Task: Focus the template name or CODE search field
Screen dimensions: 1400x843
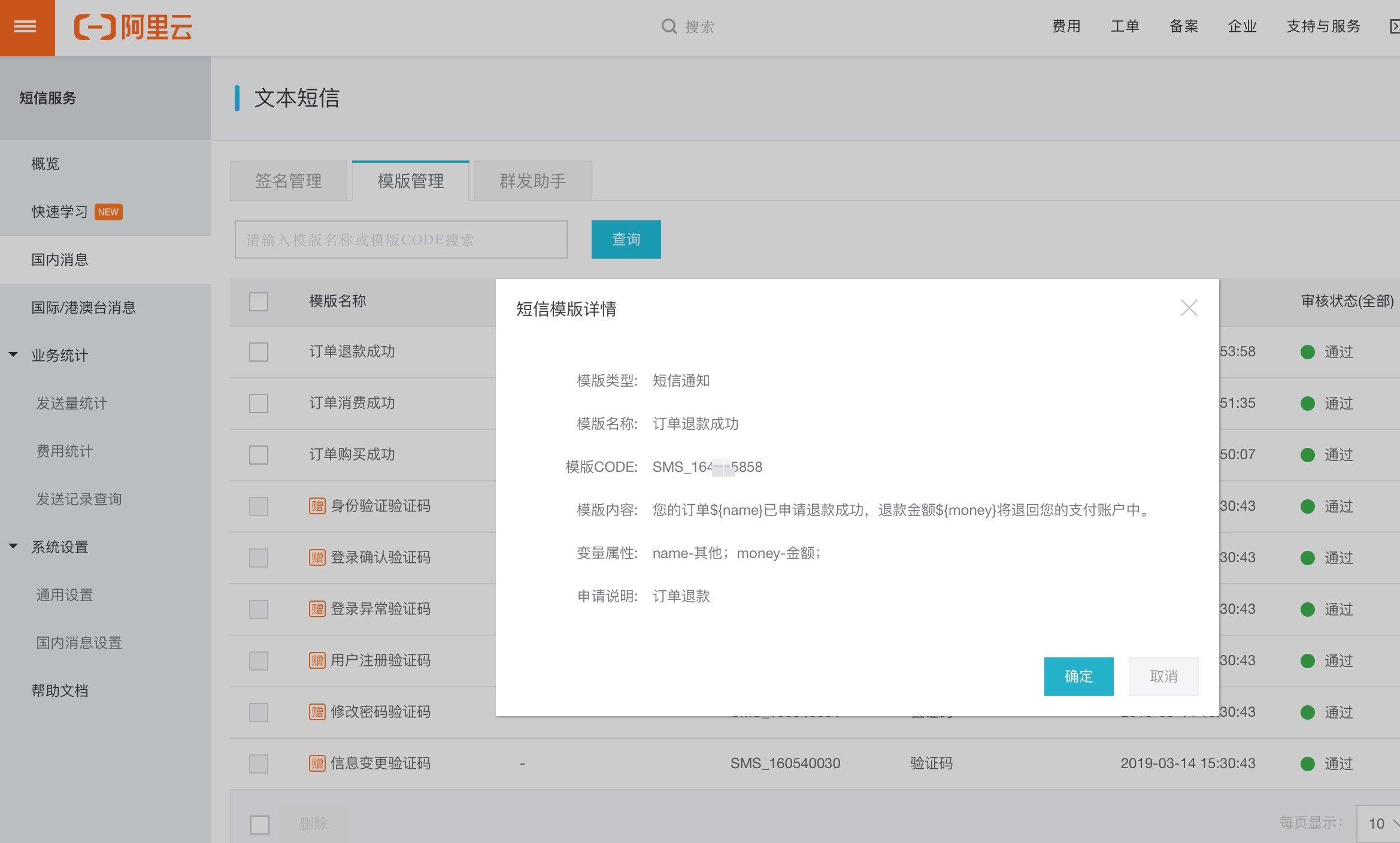Action: 401,239
